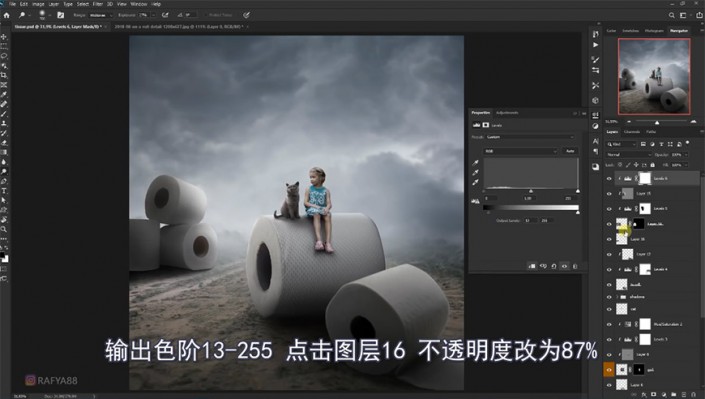Viewport: 705px width, 399px height.
Task: Click the new layer icon in Layers panel
Action: point(683,395)
